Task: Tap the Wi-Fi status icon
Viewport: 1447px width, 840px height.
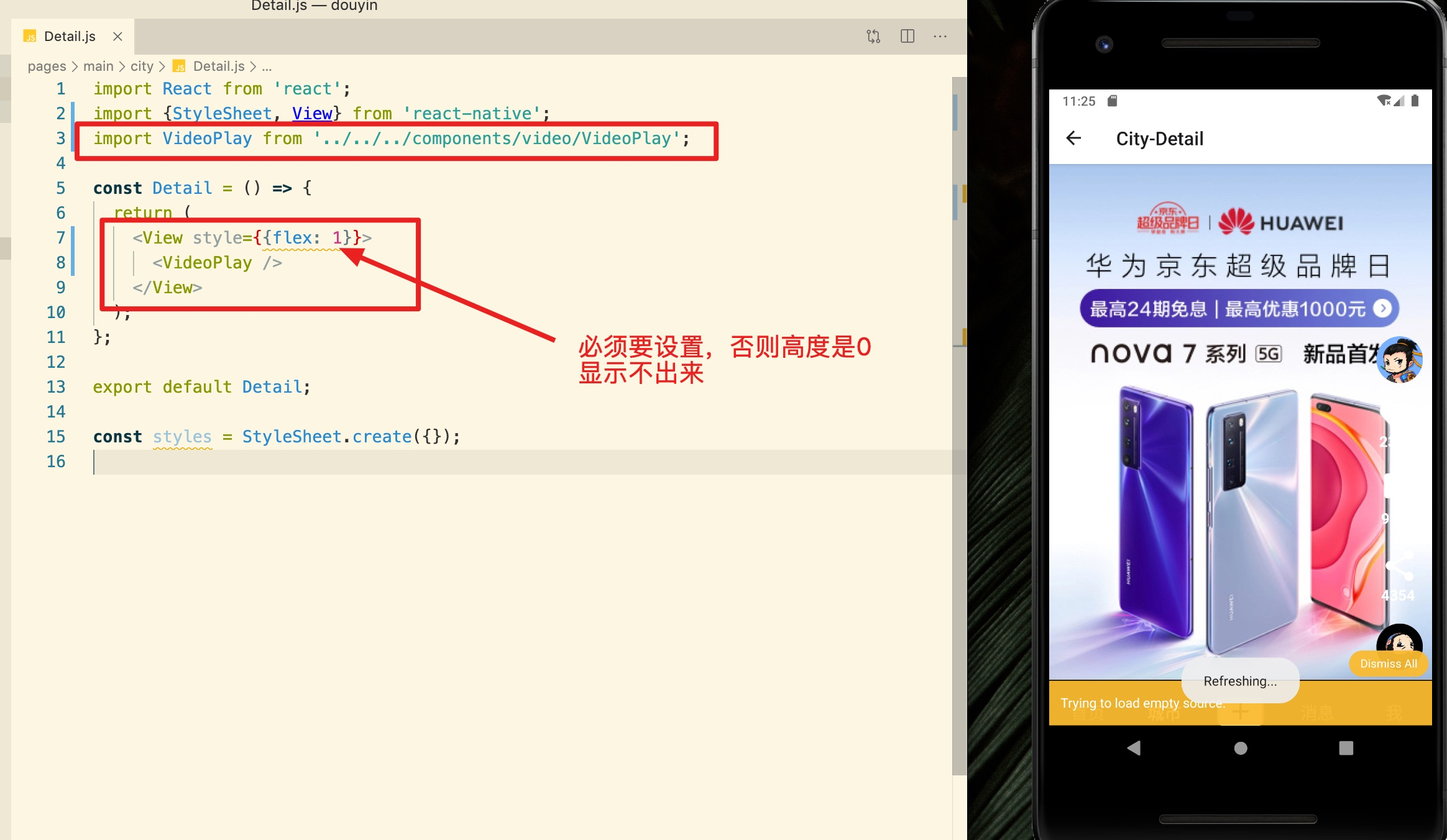Action: point(1384,101)
